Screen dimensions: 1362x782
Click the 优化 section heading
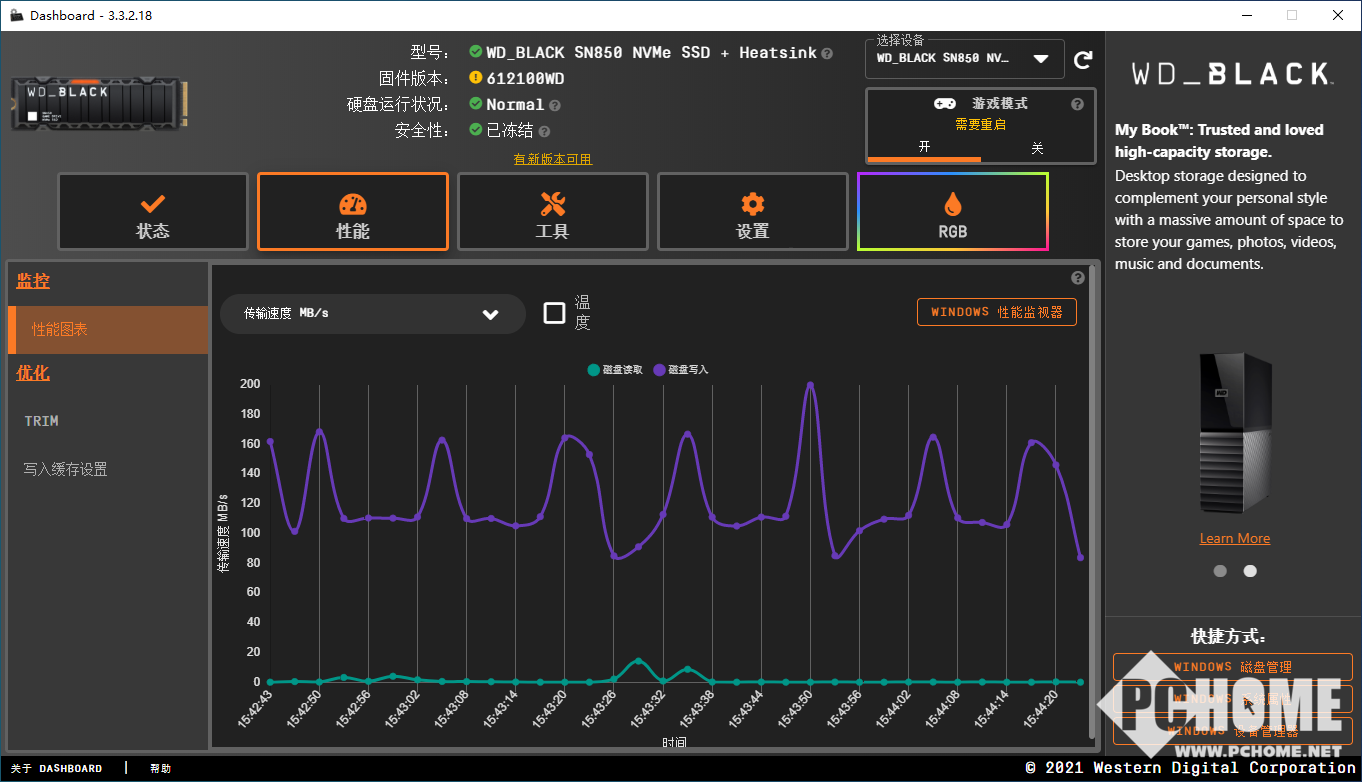(x=33, y=374)
